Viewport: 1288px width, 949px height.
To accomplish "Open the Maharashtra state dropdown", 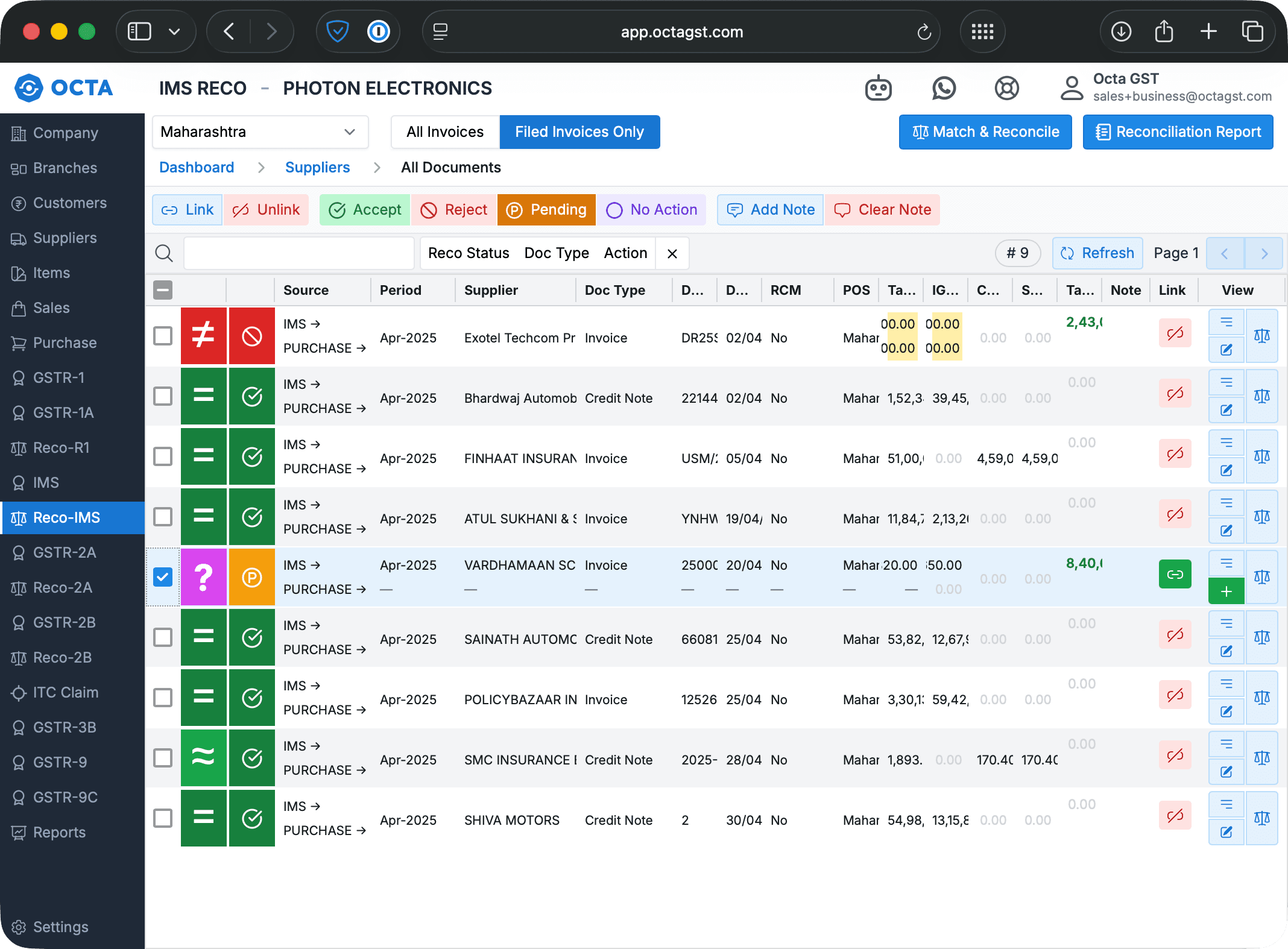I will [x=260, y=132].
